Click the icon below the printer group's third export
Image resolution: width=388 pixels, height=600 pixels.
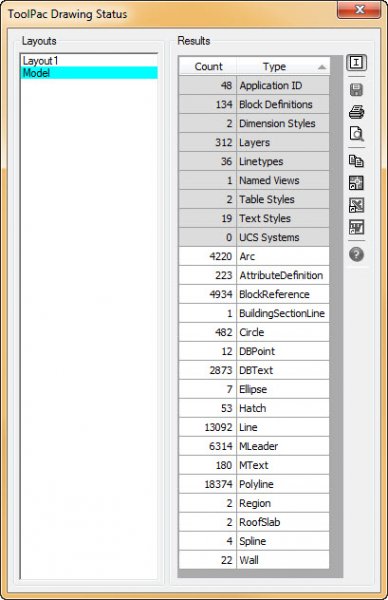(x=356, y=205)
